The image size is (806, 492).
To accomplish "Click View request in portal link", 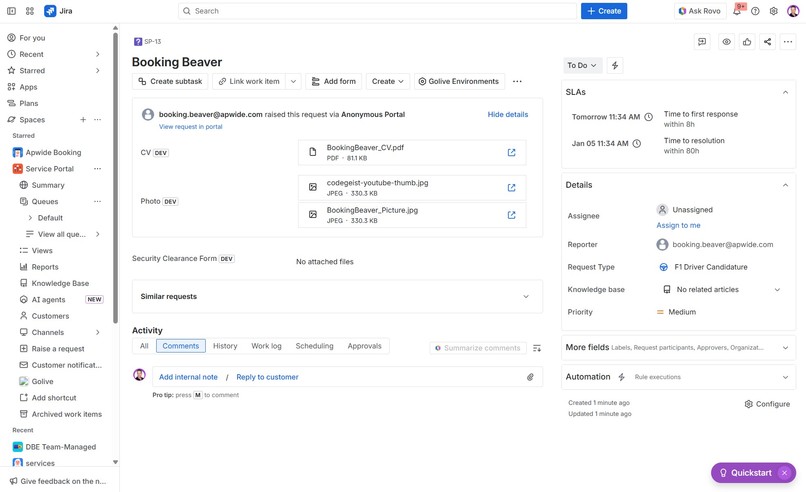I will (190, 126).
